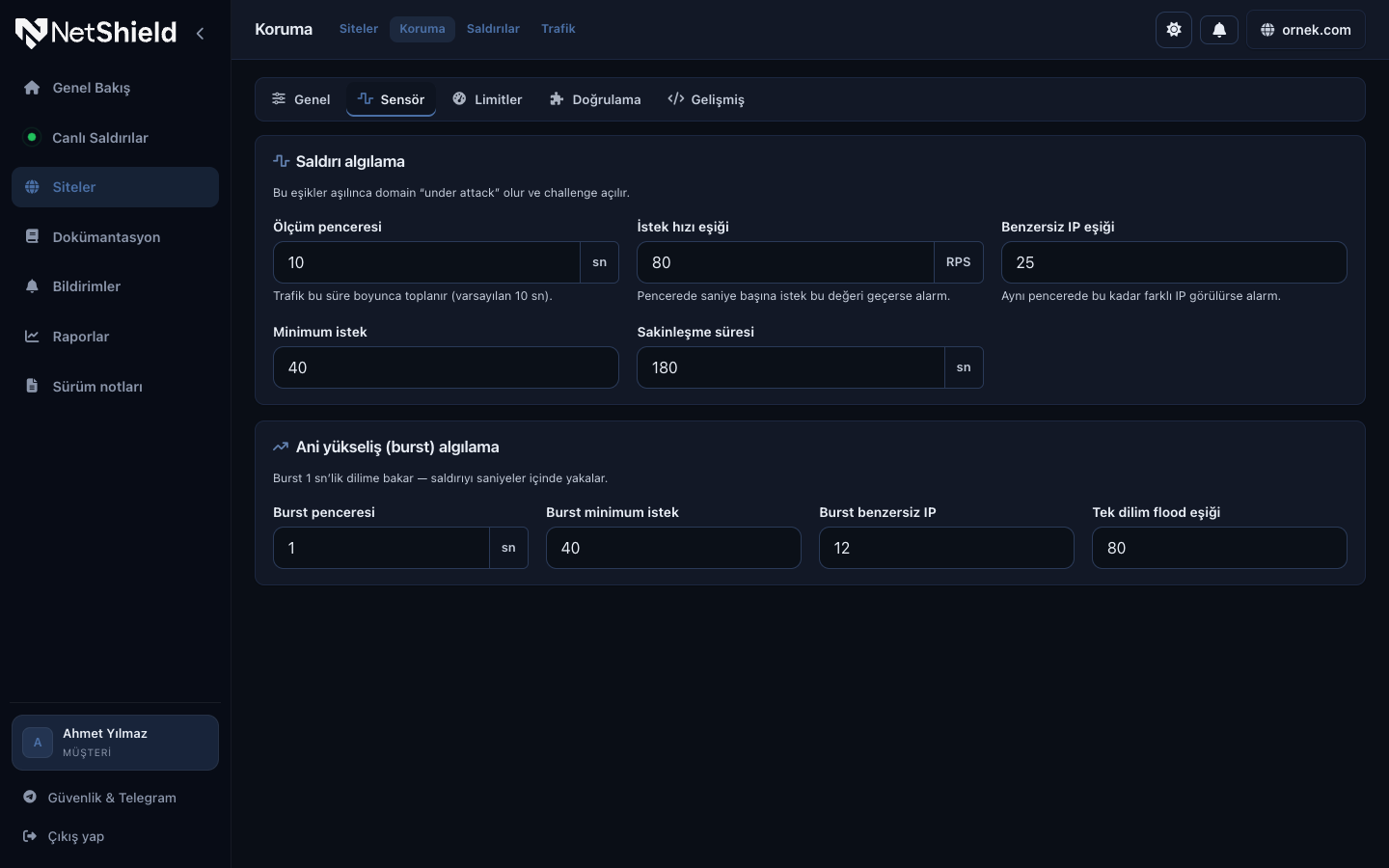Click the Güvenlik & Telegram icon
This screenshot has width=1389, height=868.
[30, 797]
